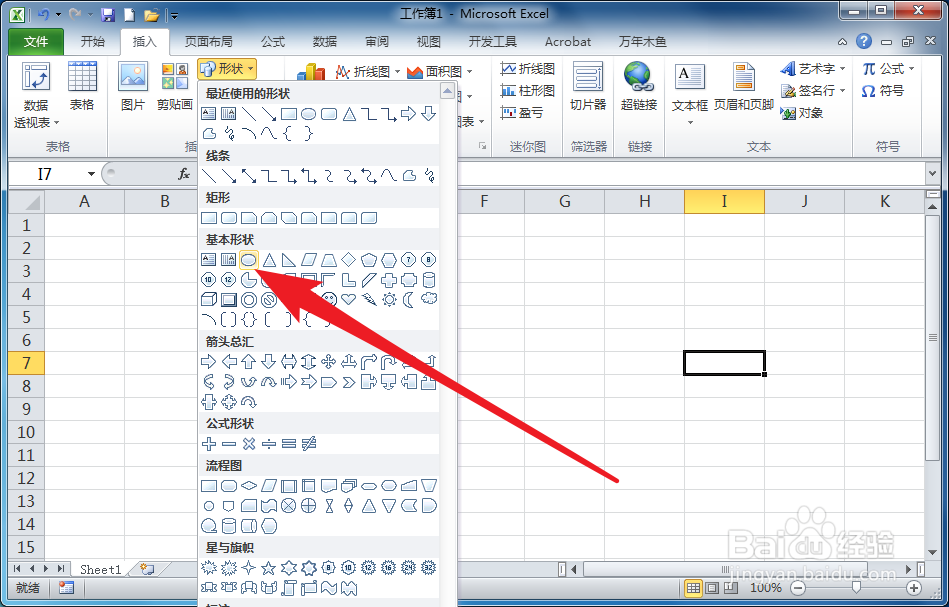Select the 5-Point Star in 星与旗帜
The height and width of the screenshot is (607, 949).
coord(269,568)
